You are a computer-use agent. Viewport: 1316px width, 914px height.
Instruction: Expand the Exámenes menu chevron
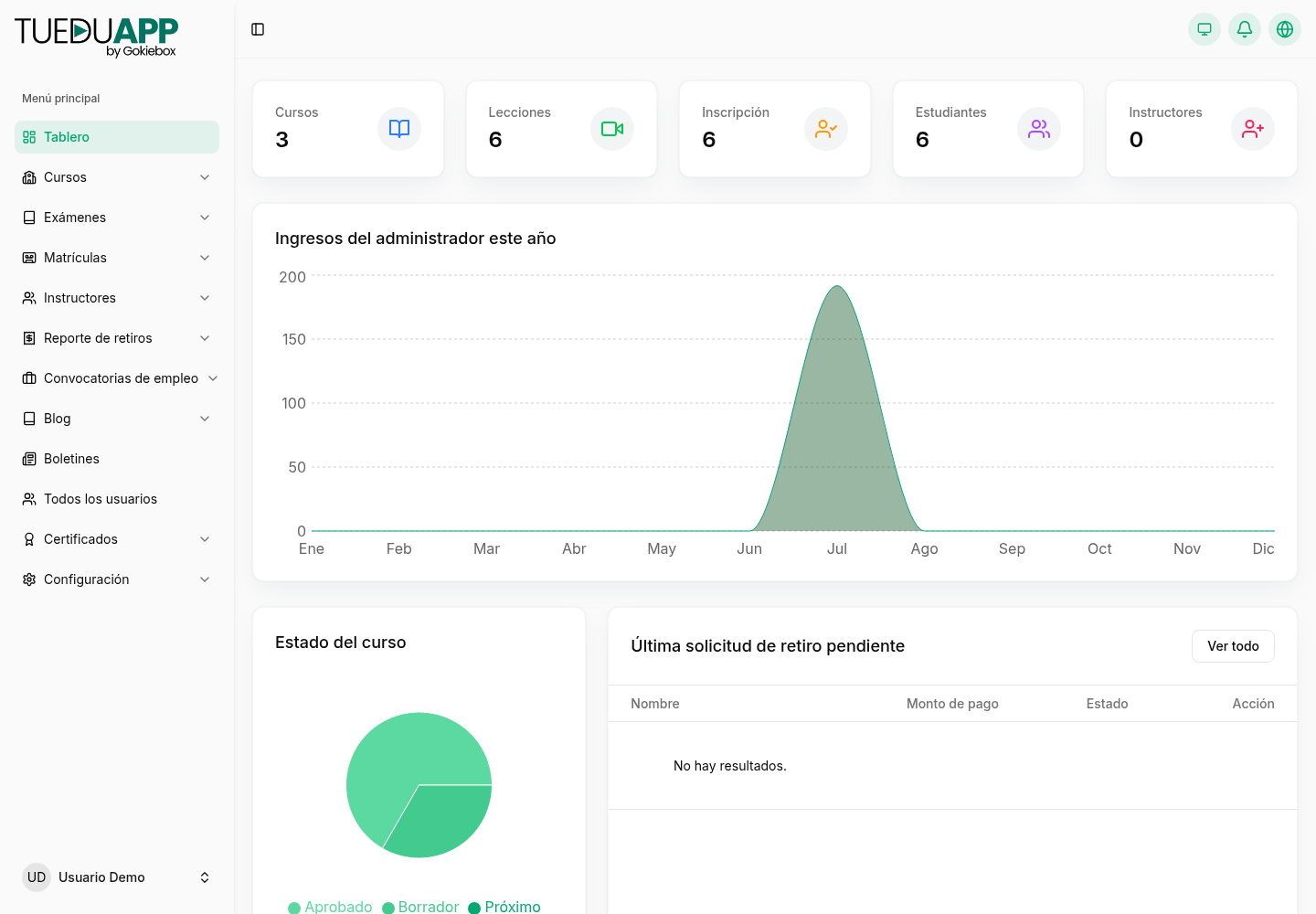click(205, 218)
